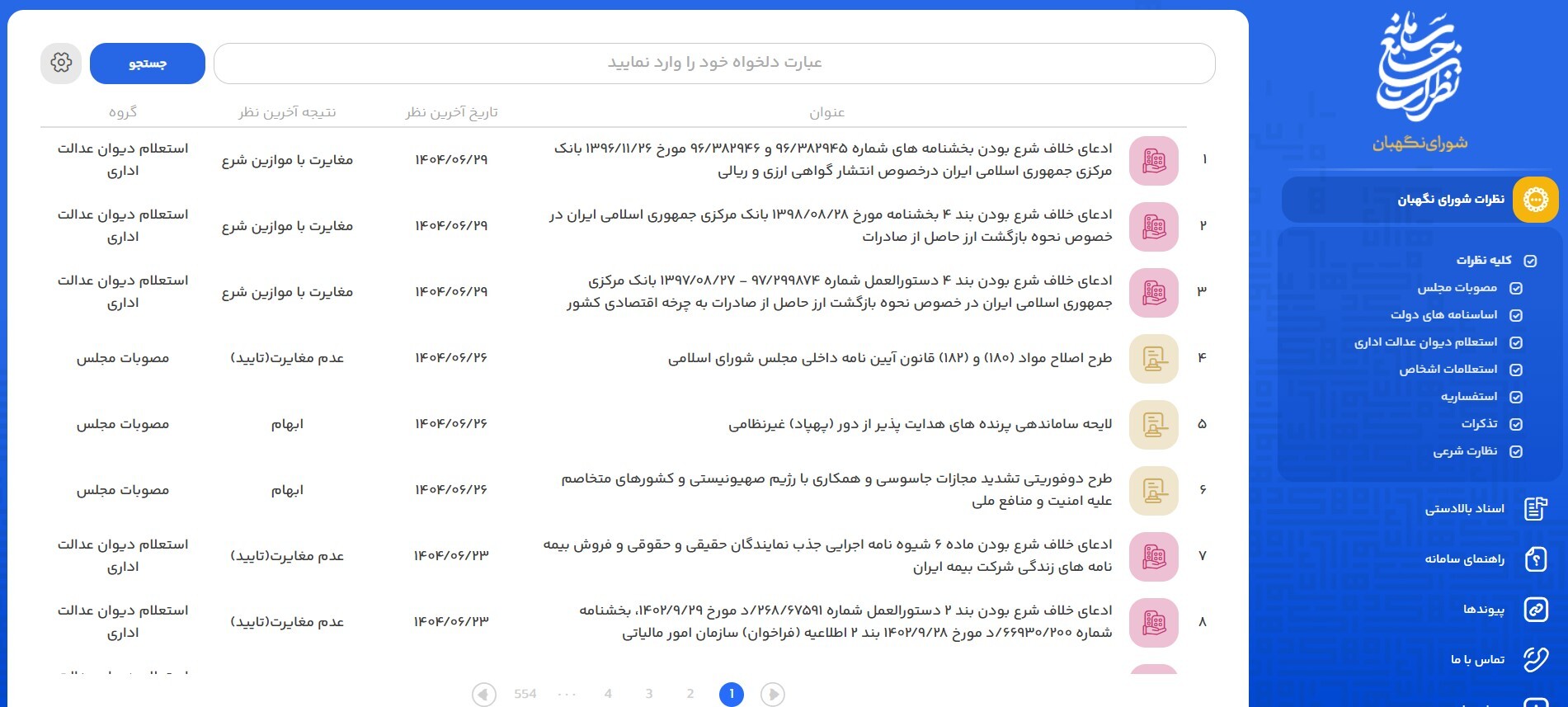Click the جستجو search button
This screenshot has width=1568, height=707.
click(148, 64)
